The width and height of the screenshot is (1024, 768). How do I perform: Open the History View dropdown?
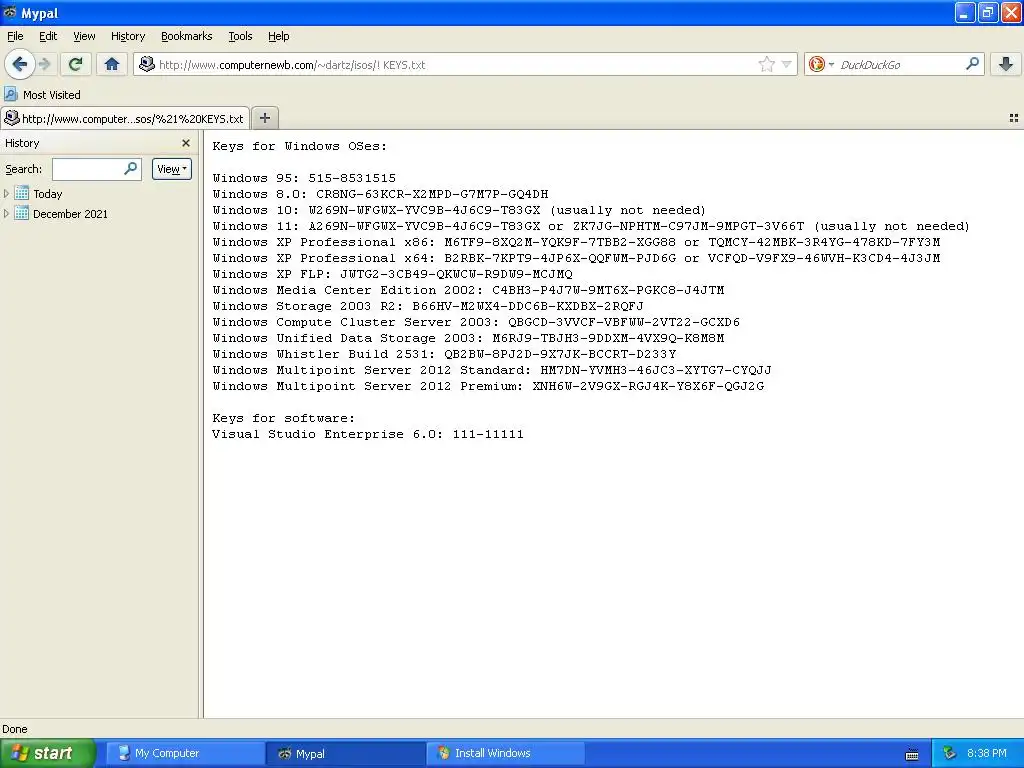coord(172,168)
